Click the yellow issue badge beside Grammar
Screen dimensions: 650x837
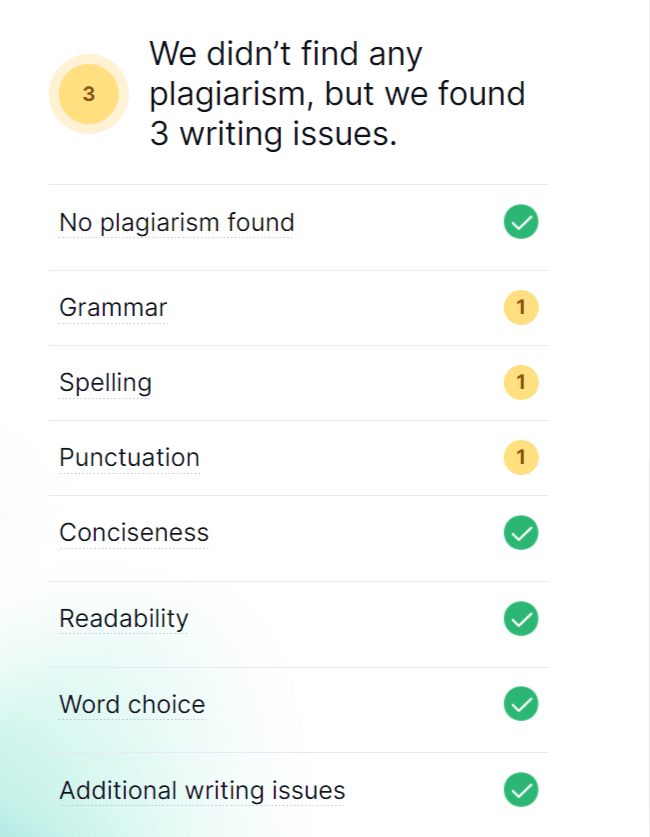(x=520, y=307)
